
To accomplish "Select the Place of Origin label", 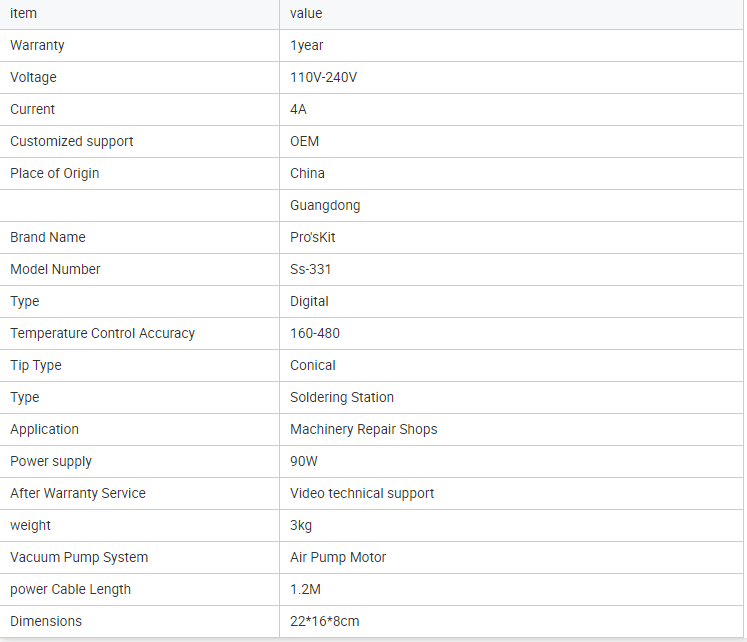I will [55, 173].
